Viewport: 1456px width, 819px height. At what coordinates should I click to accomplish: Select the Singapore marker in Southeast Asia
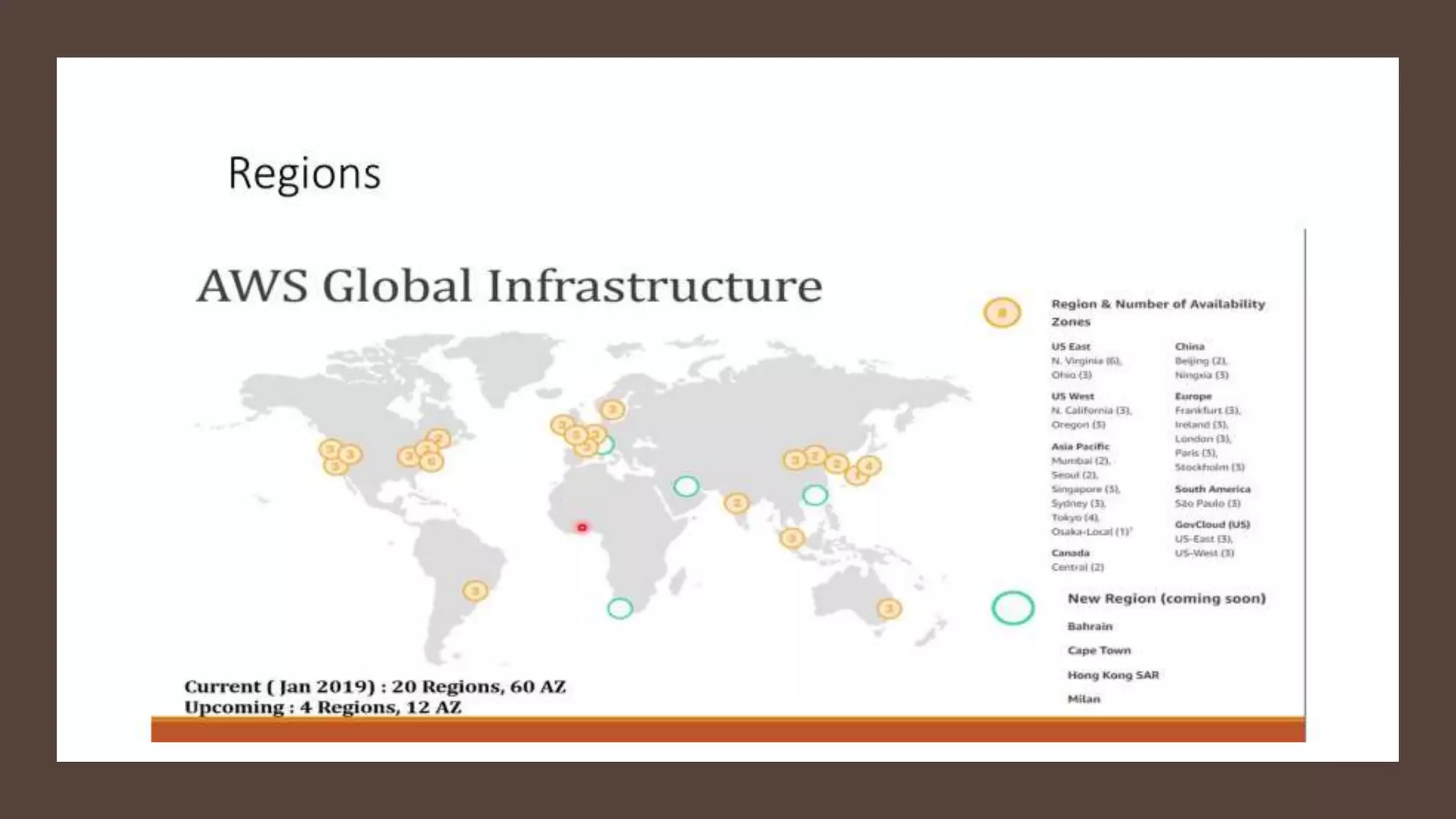tap(792, 538)
